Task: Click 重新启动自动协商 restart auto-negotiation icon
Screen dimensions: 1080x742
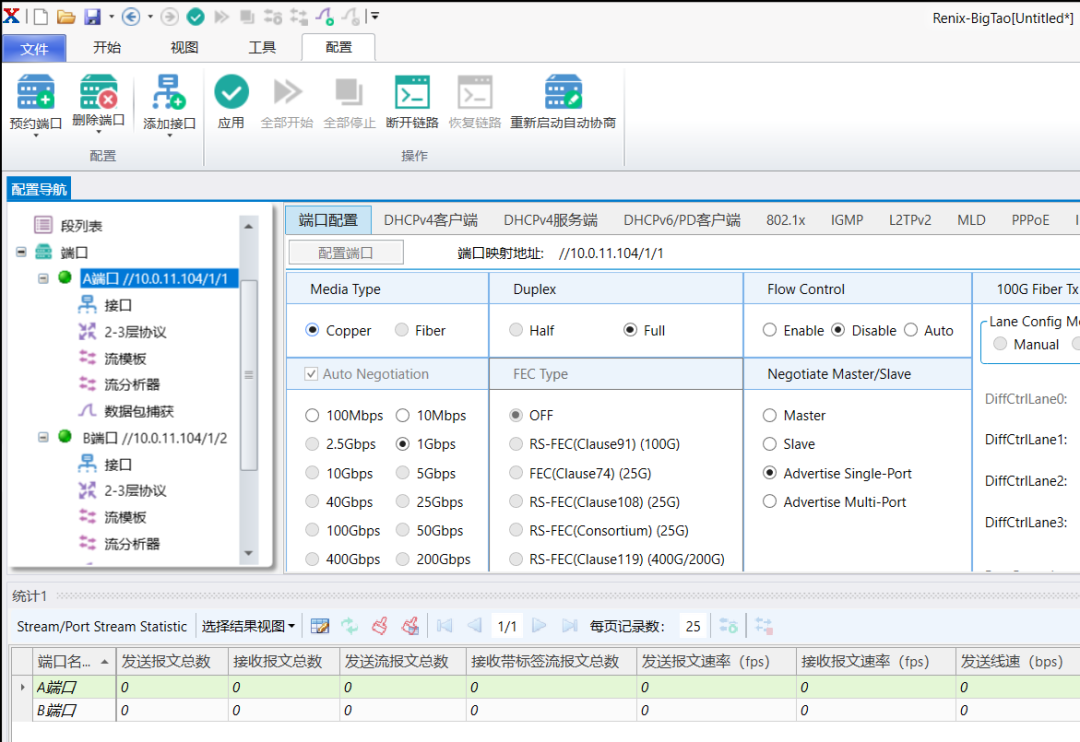Action: pyautogui.click(x=563, y=93)
